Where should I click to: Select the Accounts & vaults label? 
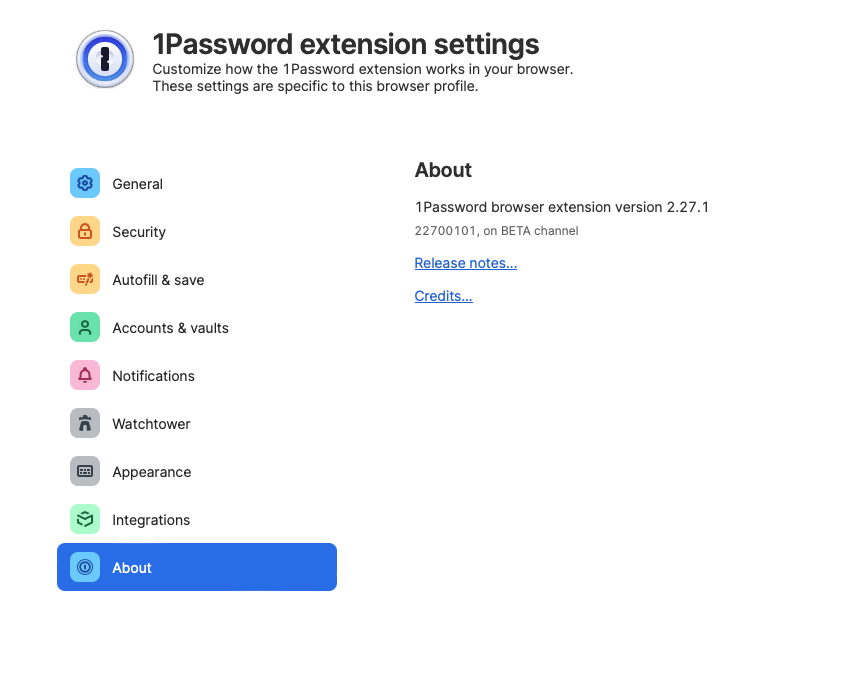click(170, 328)
